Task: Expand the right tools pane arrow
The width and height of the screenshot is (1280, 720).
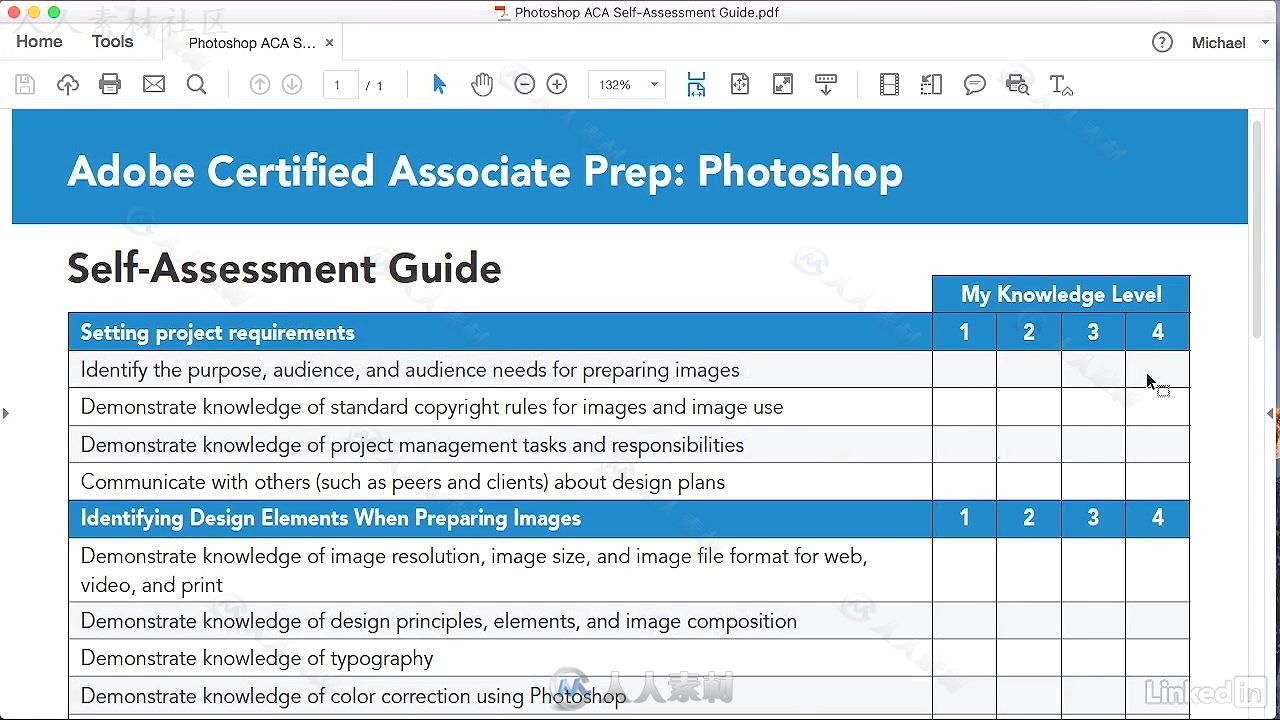Action: pyautogui.click(x=1271, y=413)
